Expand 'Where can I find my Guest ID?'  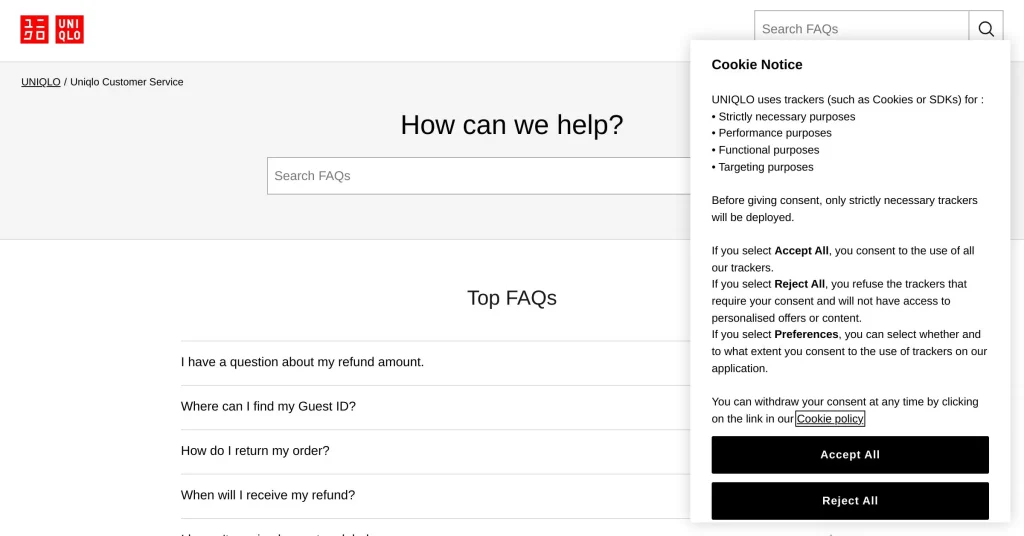(268, 406)
